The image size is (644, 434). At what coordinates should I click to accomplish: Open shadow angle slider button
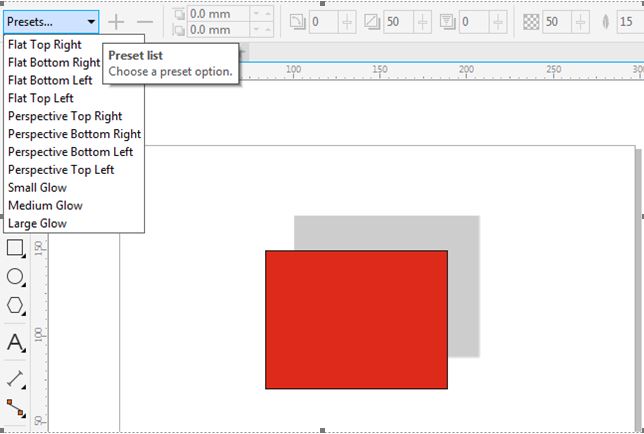click(x=347, y=22)
